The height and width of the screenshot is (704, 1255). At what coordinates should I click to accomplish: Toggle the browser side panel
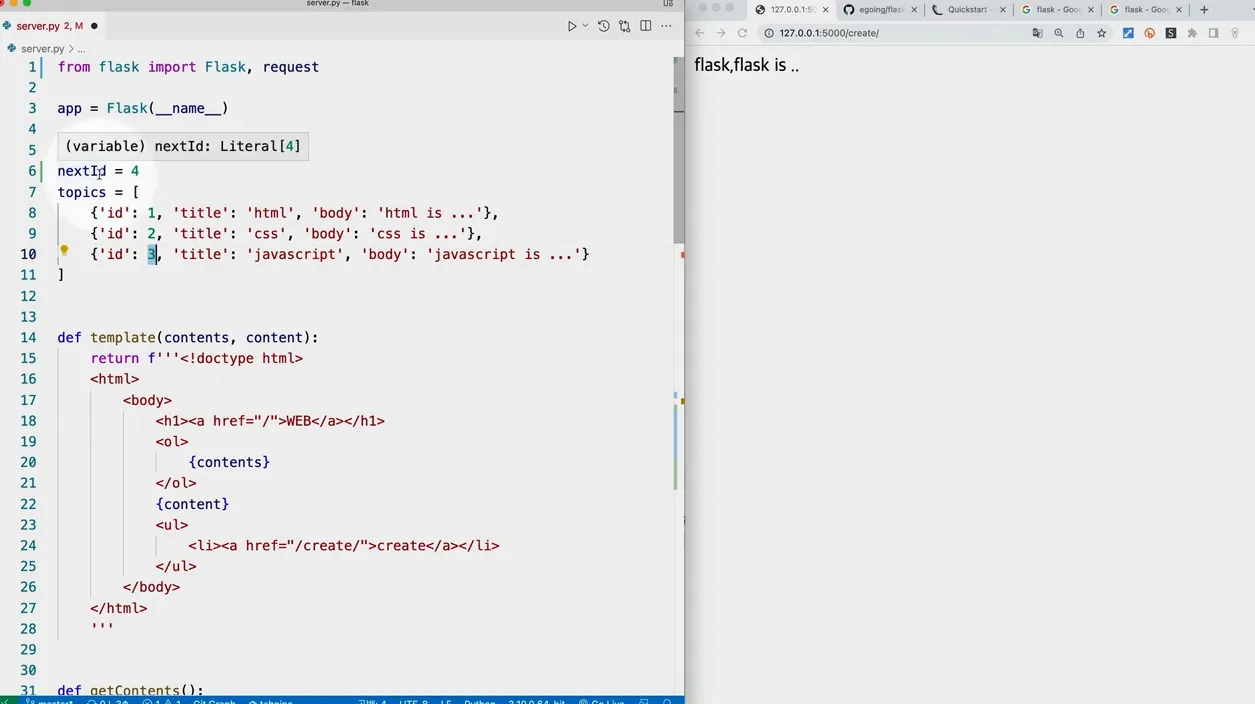point(1214,33)
